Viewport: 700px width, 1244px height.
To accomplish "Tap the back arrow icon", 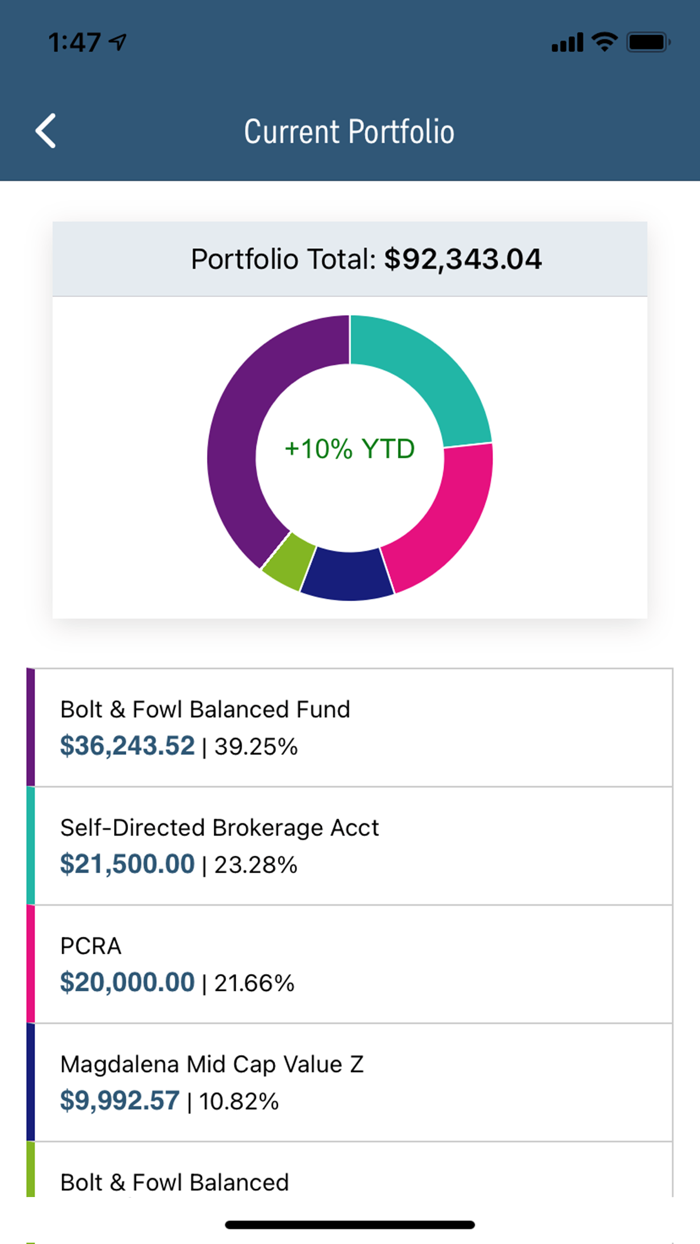I will pos(46,131).
